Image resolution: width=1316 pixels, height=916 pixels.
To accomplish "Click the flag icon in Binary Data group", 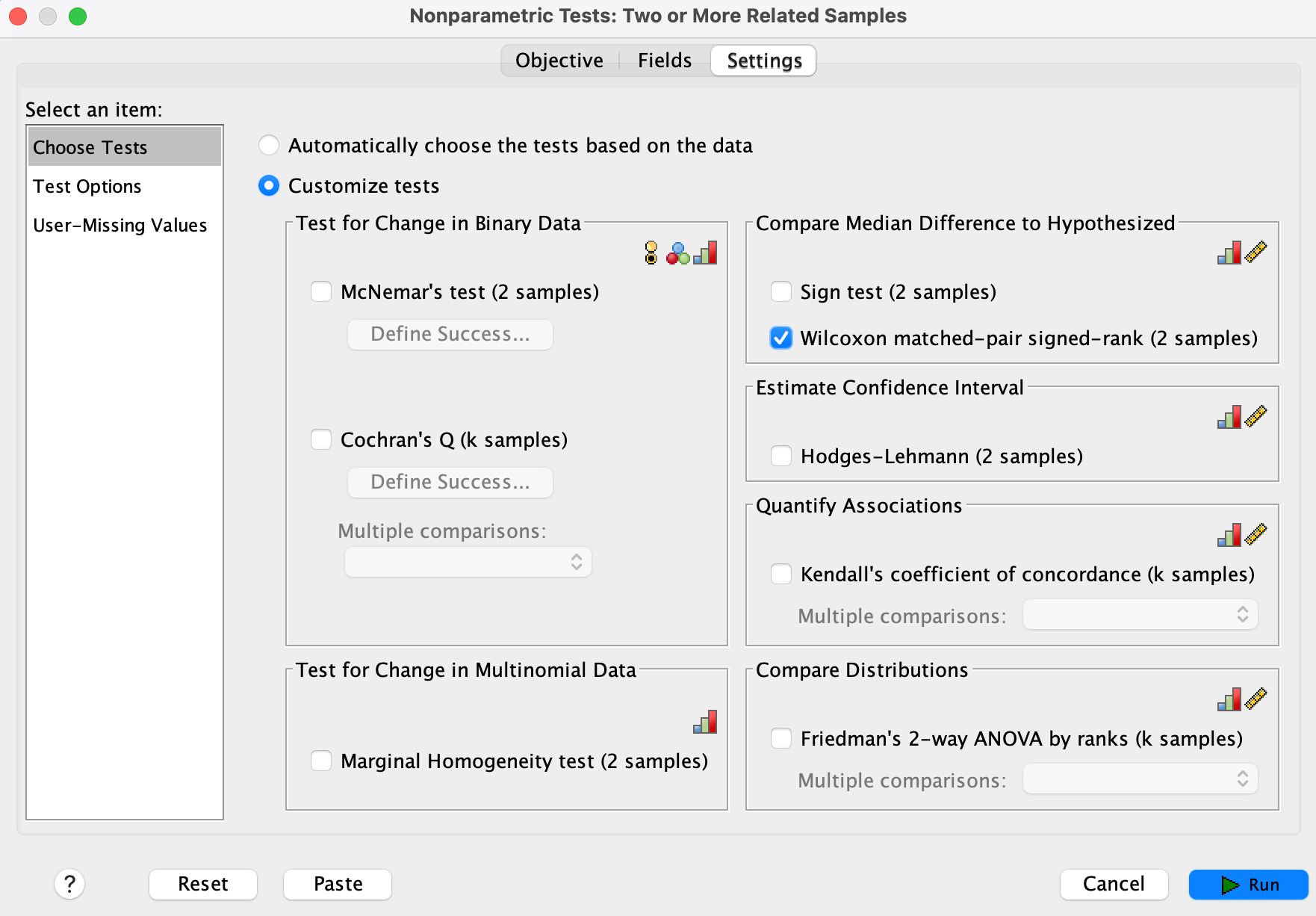I will click(x=651, y=253).
